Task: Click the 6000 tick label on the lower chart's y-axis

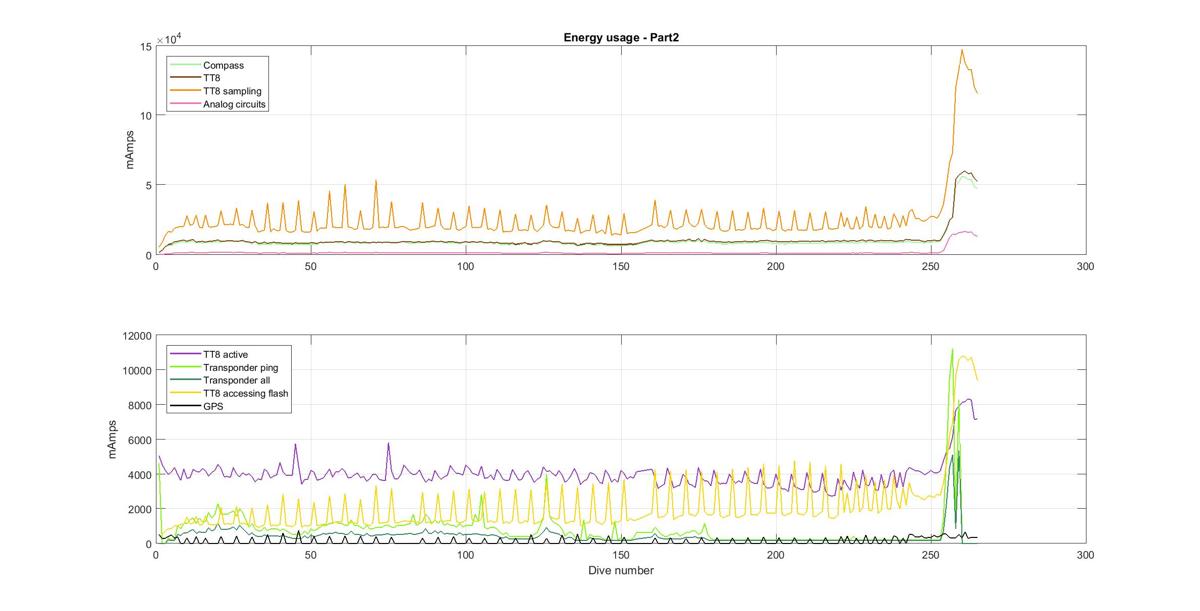Action: [140, 440]
